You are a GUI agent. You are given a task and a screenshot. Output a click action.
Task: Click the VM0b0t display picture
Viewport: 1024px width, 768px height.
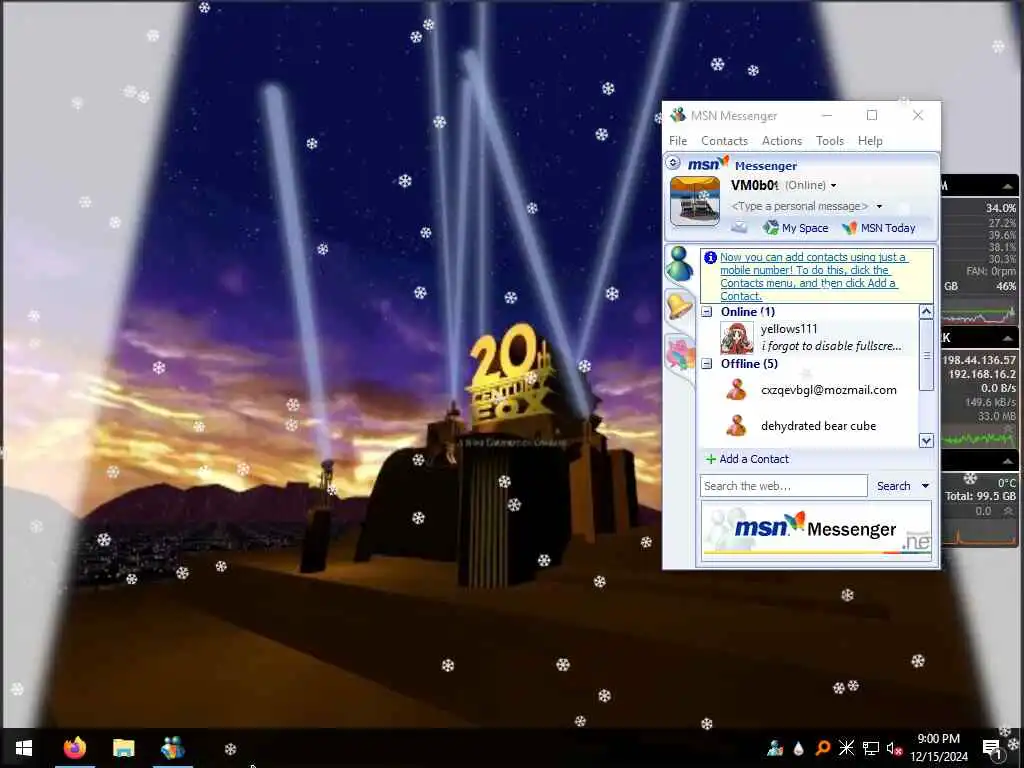[x=695, y=201]
